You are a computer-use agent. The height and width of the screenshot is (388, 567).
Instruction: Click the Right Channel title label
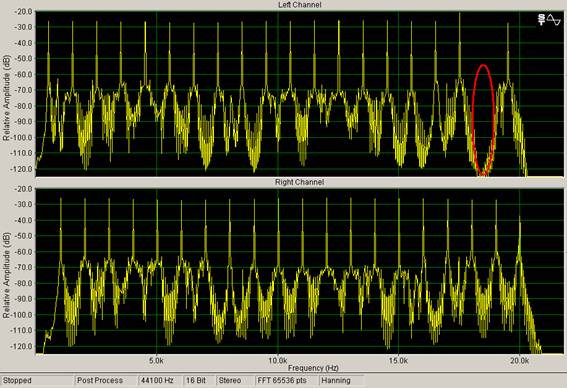click(299, 182)
